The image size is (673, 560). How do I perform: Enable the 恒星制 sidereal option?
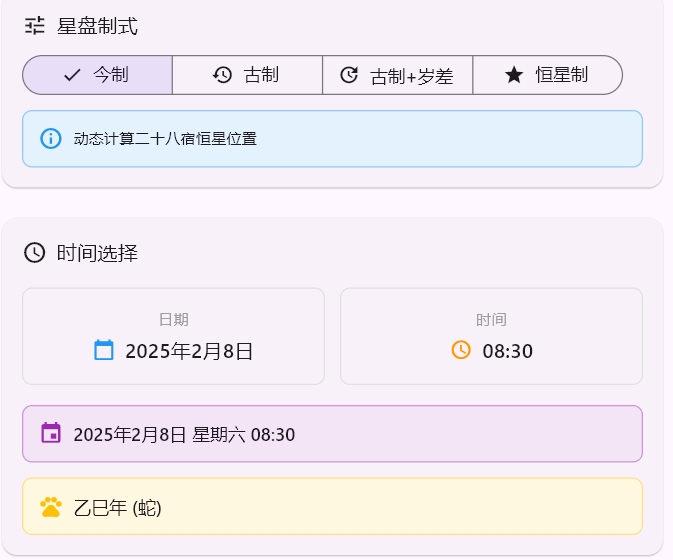(547, 75)
